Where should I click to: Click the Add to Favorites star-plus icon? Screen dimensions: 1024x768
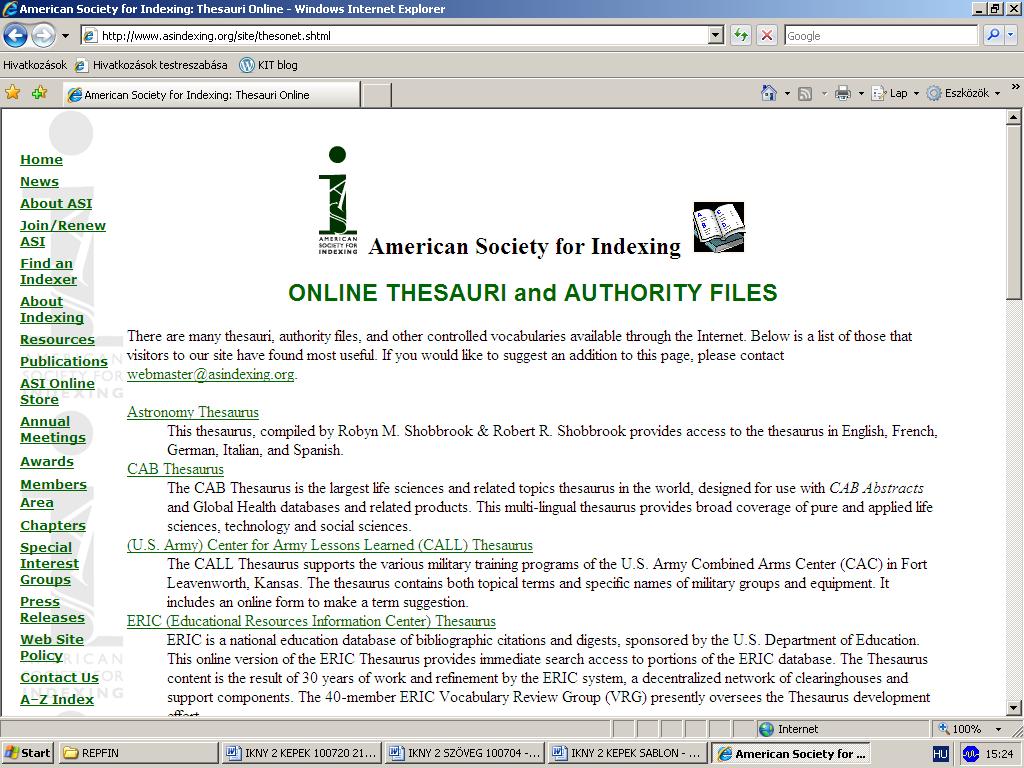click(x=39, y=93)
